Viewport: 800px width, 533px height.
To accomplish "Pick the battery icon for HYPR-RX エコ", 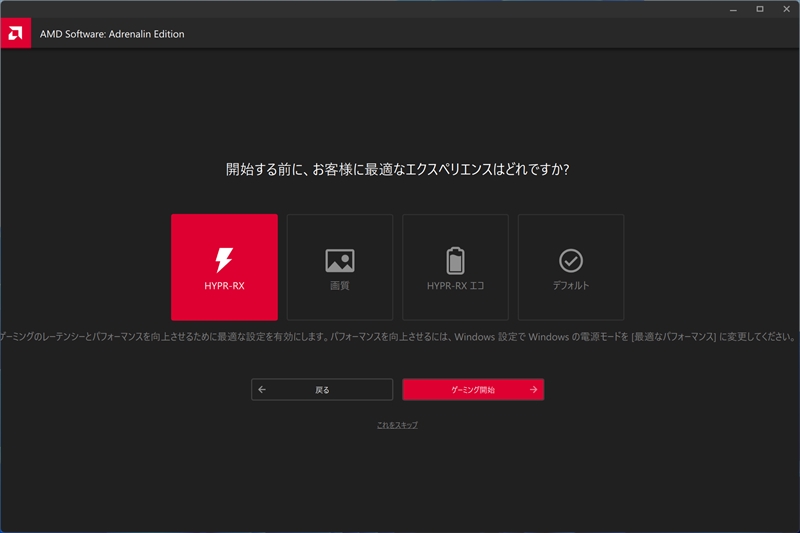I will tap(455, 261).
